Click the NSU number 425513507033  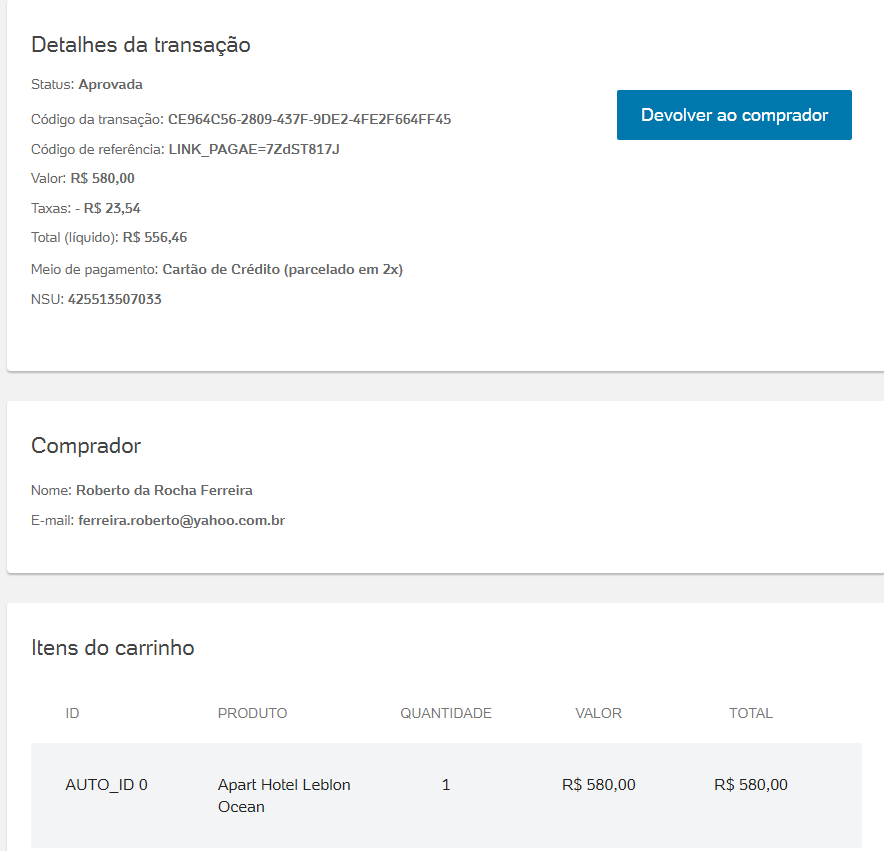[115, 299]
